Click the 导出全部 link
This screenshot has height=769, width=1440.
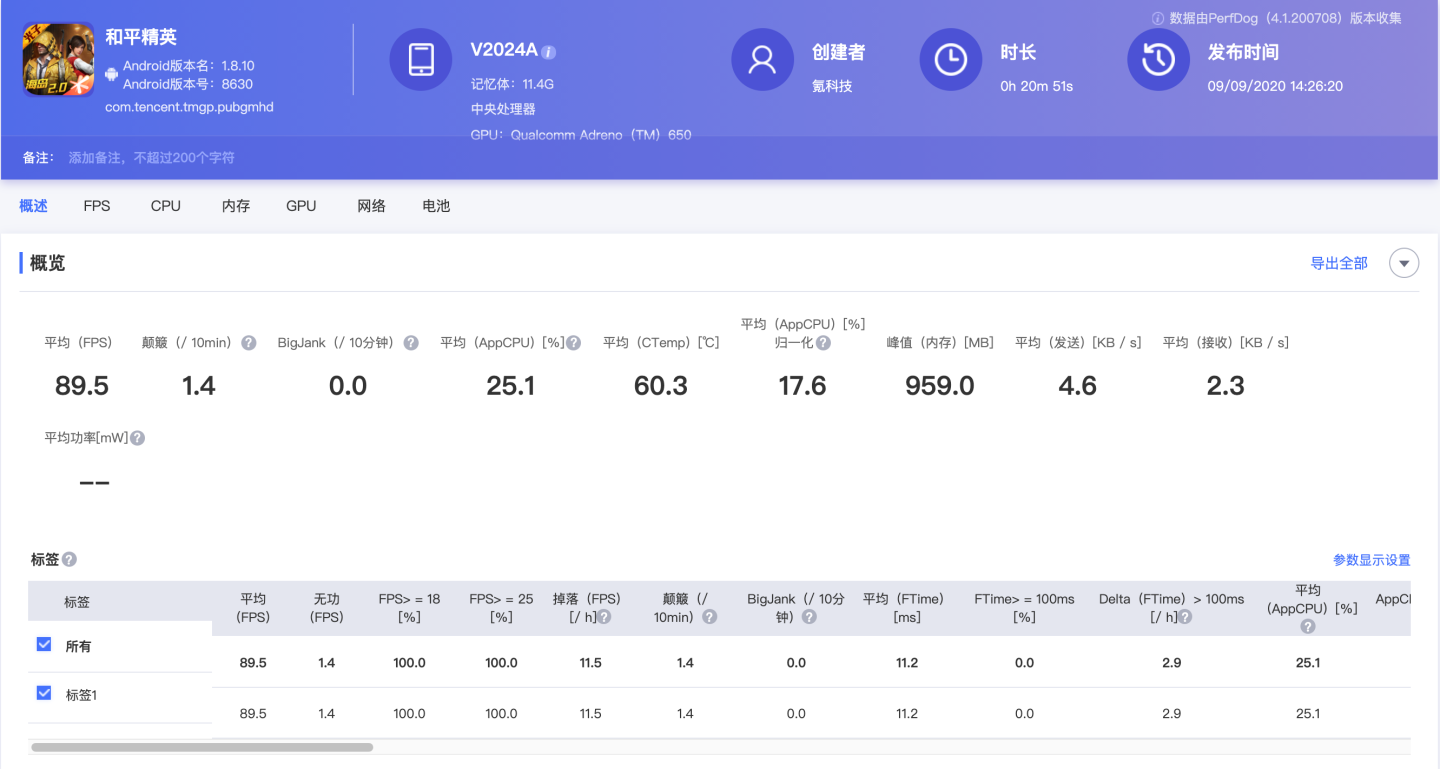[x=1339, y=263]
